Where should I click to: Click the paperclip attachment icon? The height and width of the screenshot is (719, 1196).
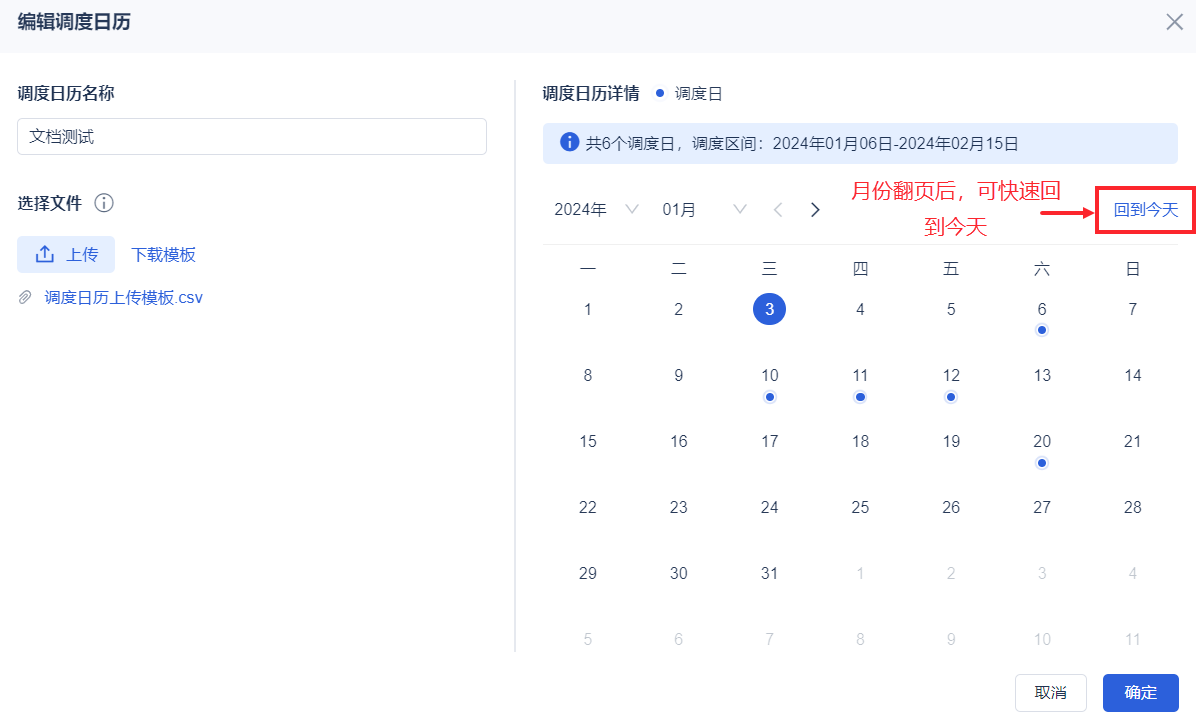tap(25, 298)
